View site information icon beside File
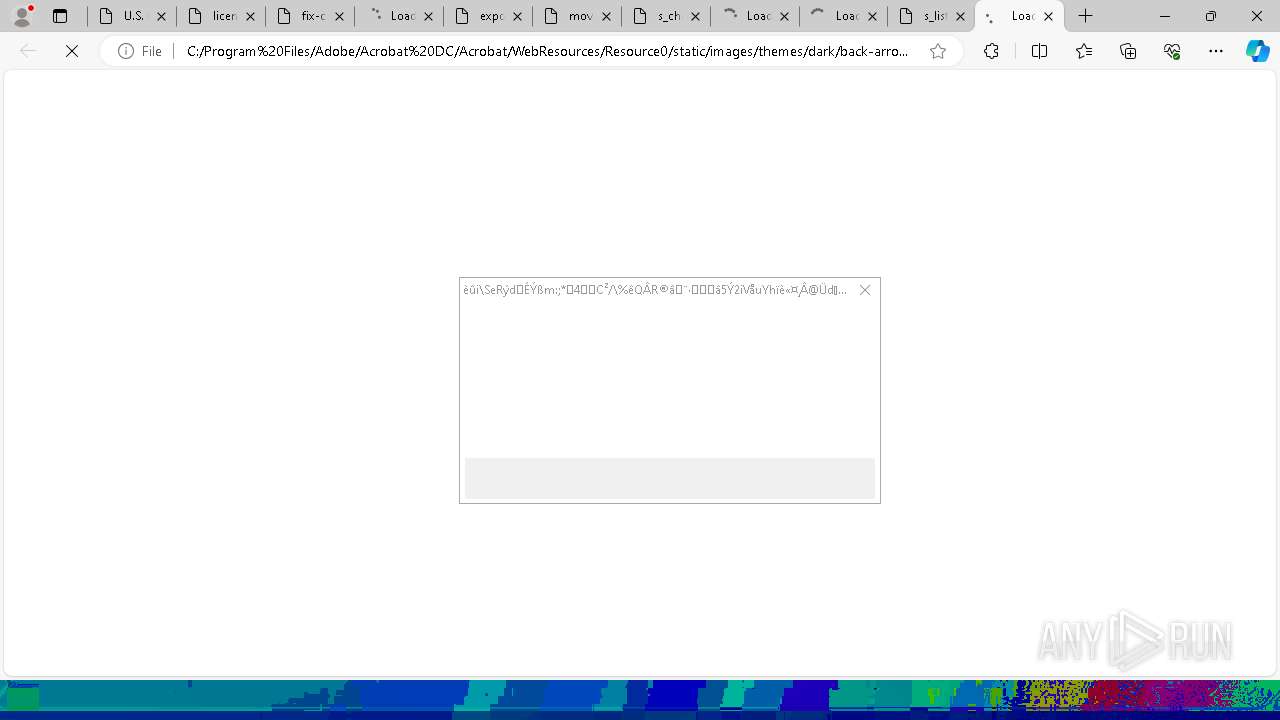Screen dimensions: 1280x720 pos(126,51)
